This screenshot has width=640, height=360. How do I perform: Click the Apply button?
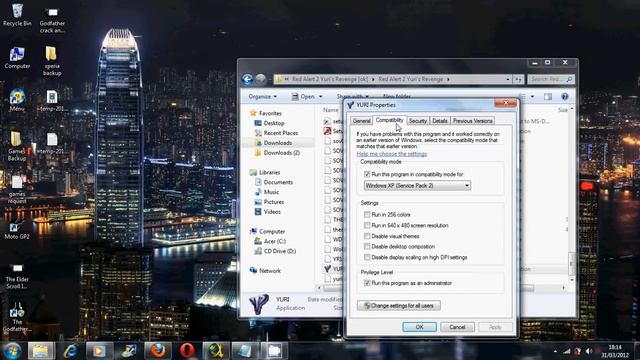coord(495,327)
